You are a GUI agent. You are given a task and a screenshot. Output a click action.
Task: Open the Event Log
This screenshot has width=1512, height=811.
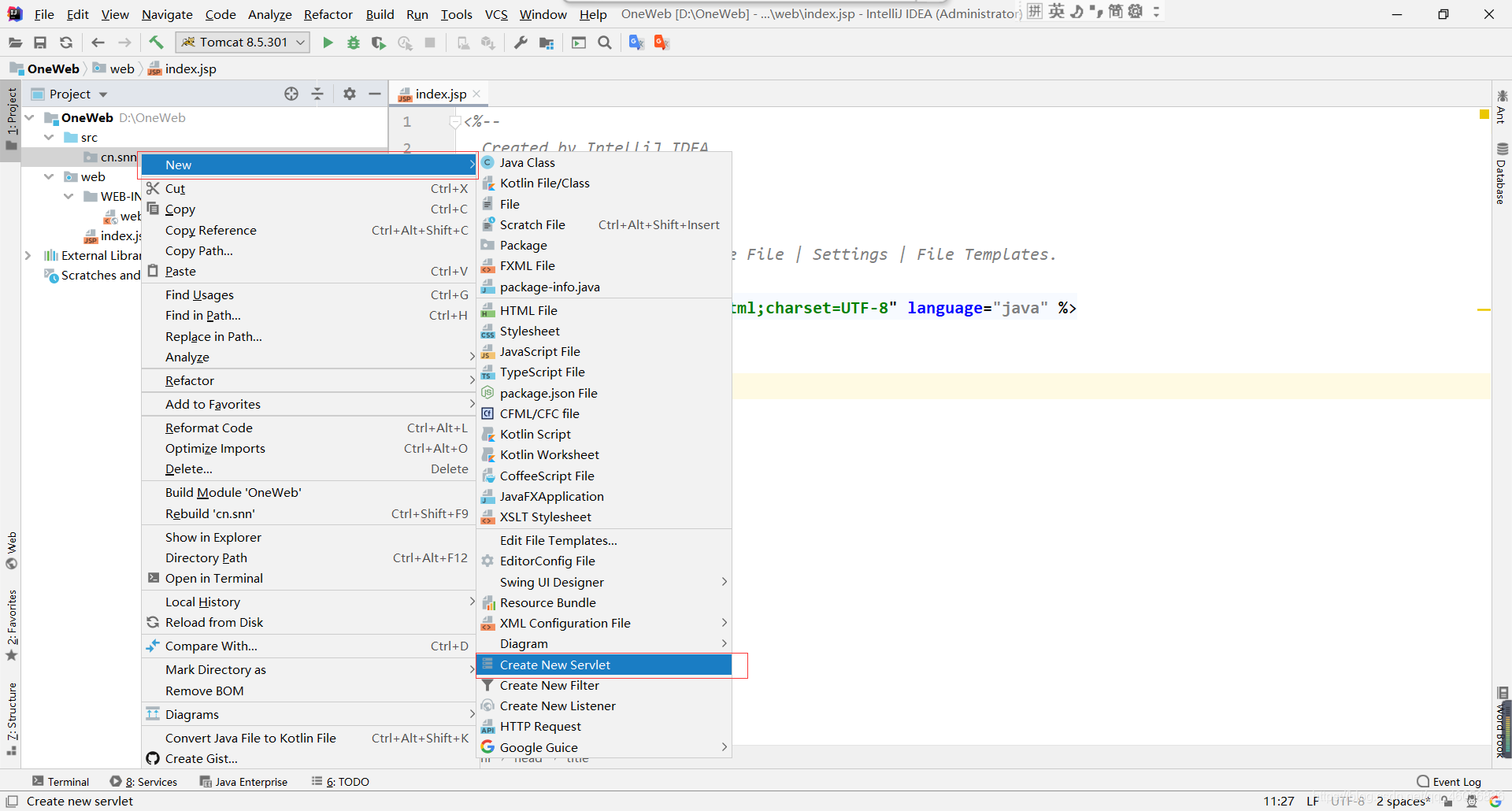(1448, 781)
